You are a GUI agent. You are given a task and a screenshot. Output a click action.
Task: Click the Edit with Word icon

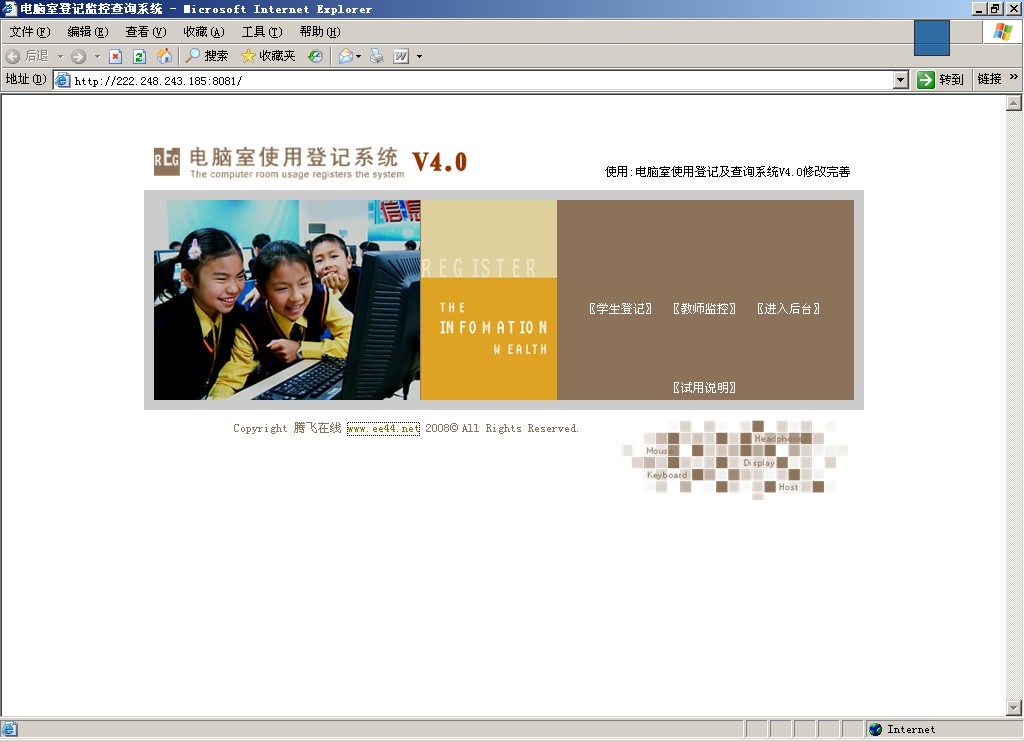tap(399, 56)
